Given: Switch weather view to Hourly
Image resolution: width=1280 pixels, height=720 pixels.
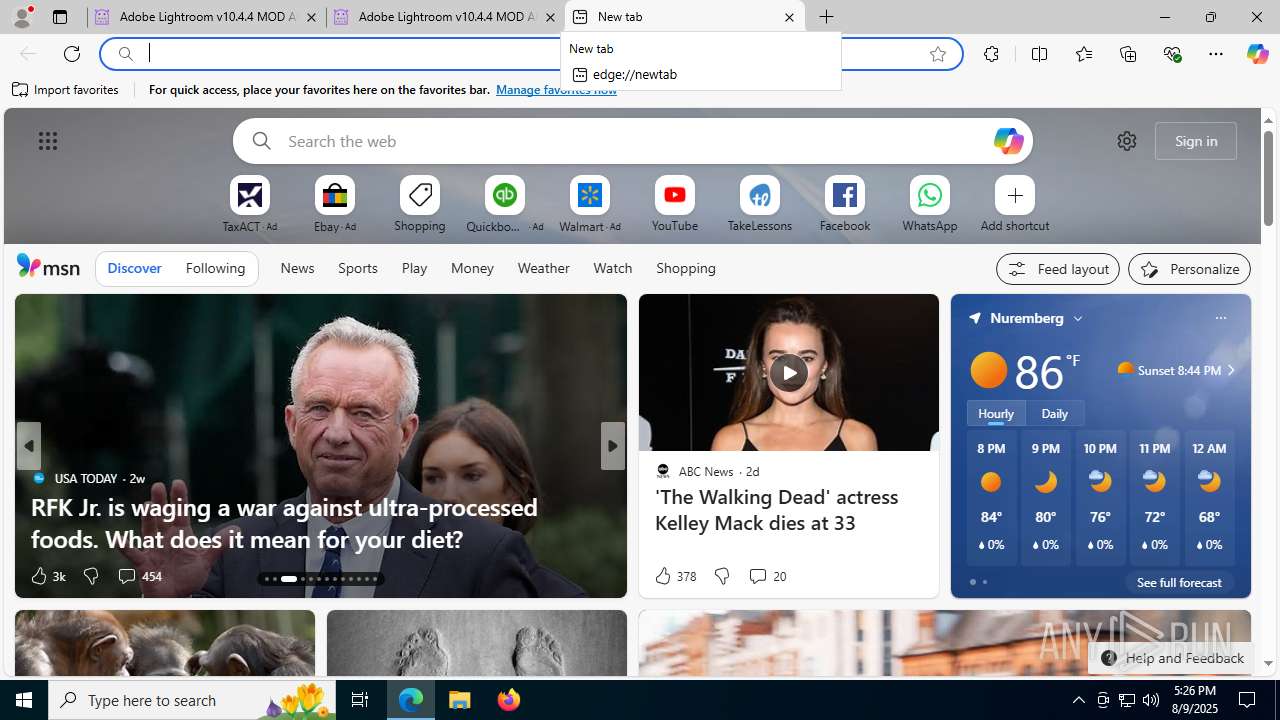Looking at the screenshot, I should click(x=996, y=413).
